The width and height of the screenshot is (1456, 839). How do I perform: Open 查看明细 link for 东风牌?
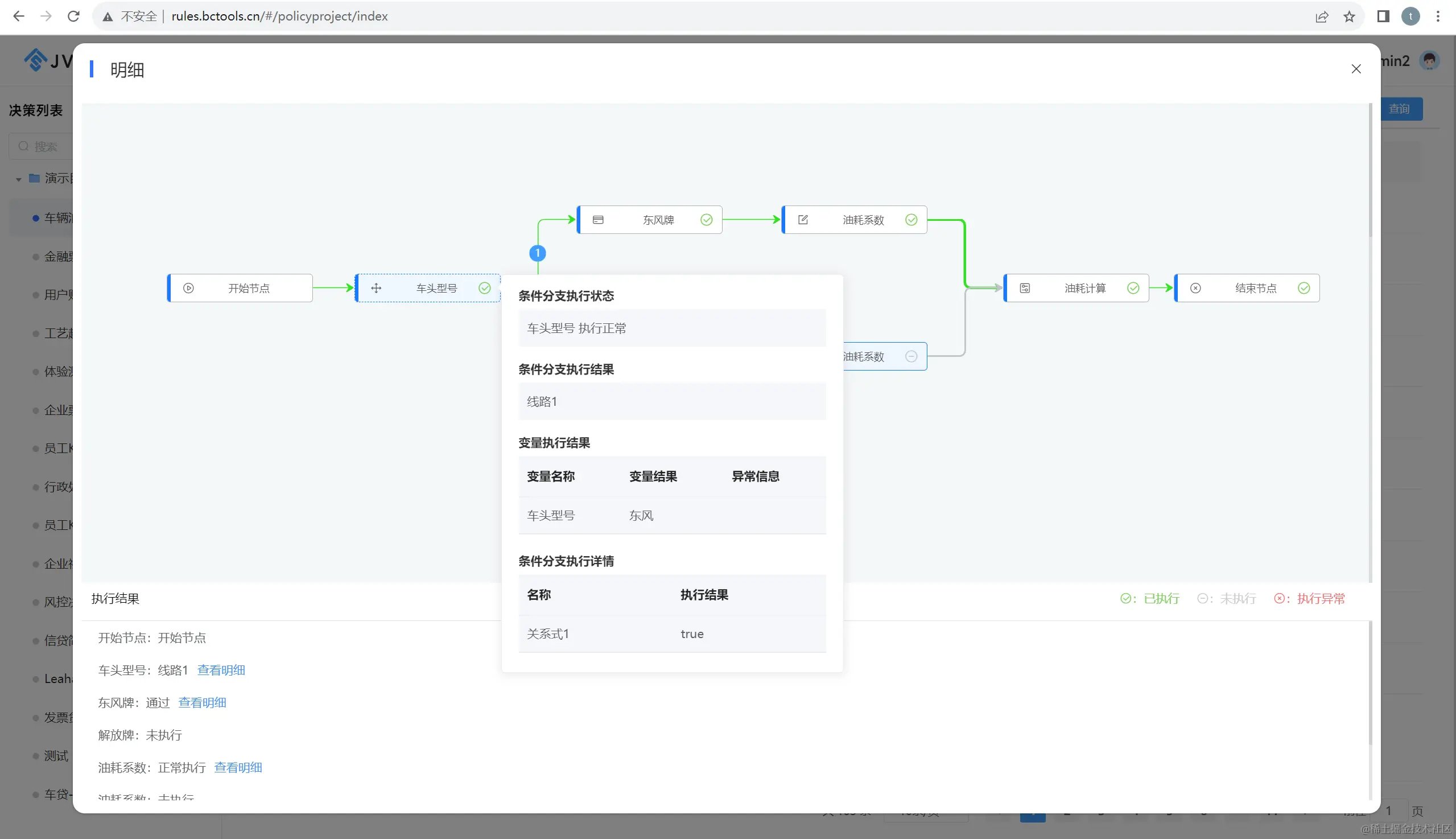pyautogui.click(x=202, y=702)
